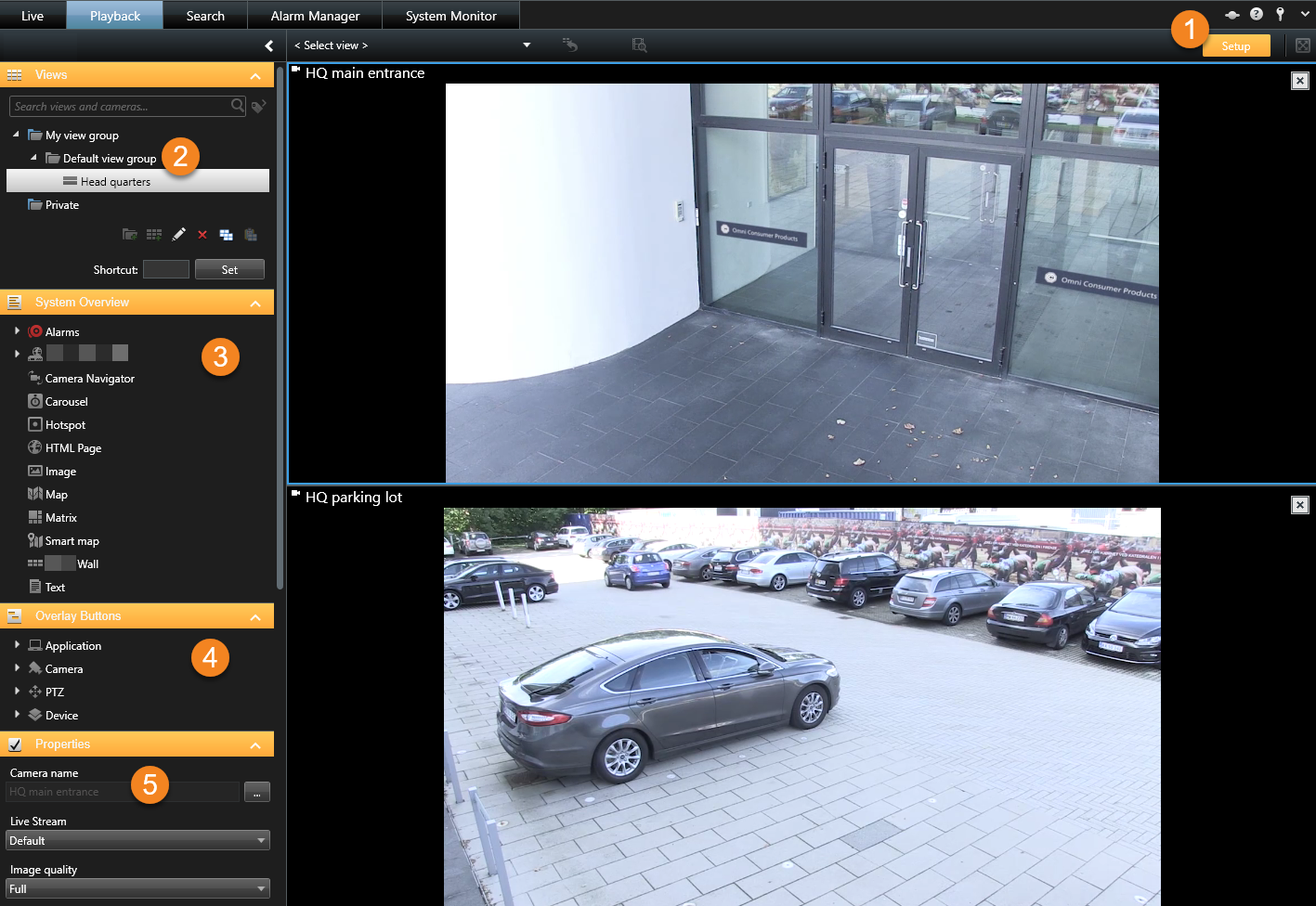The image size is (1316, 906).
Task: Delete the selected view with red X
Action: [x=202, y=235]
